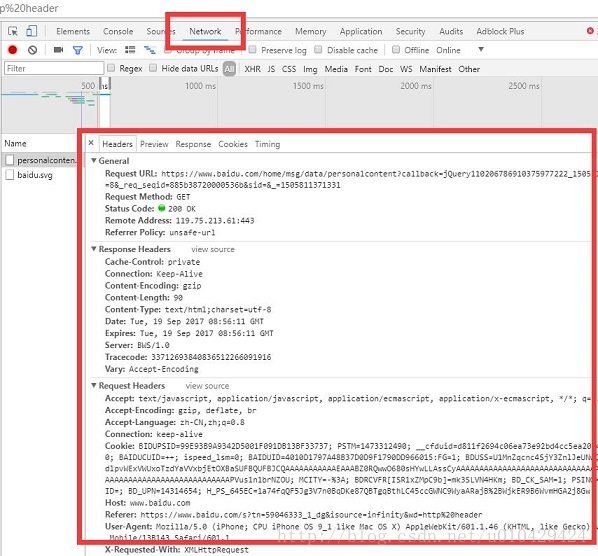Filter requests by XHR

[252, 69]
